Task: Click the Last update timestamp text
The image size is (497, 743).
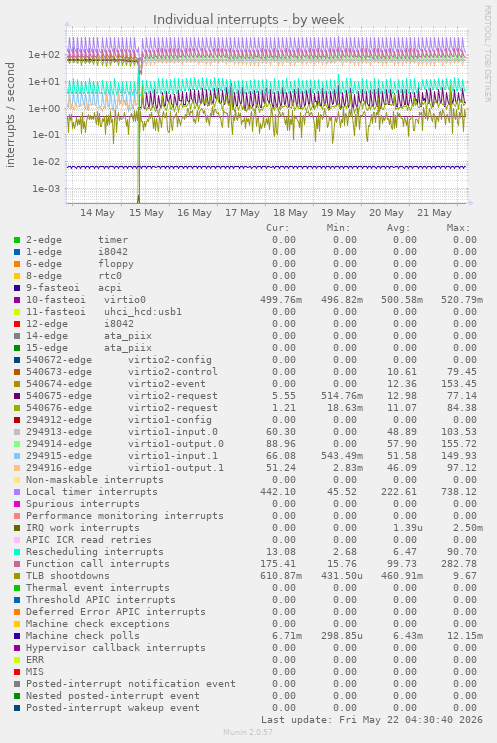Action: coord(372,720)
